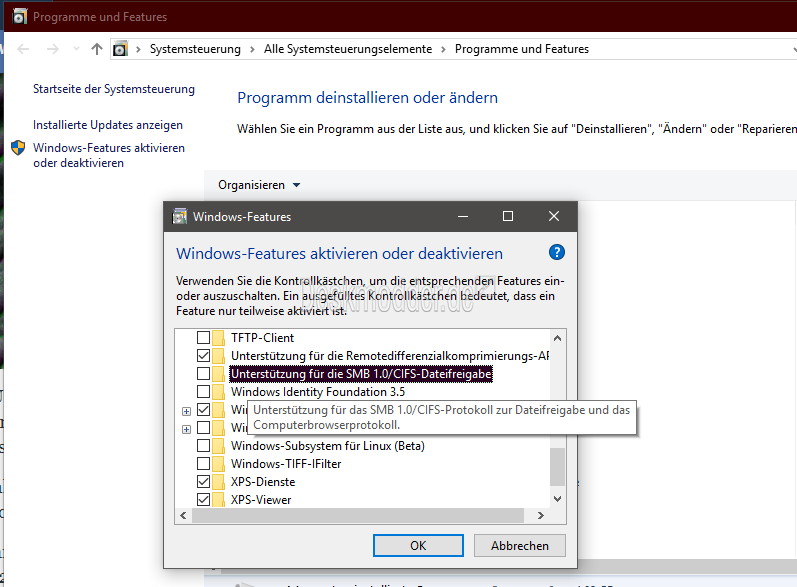This screenshot has width=797, height=587.
Task: Click Programme und Features breadcrumb segment
Action: pos(522,49)
